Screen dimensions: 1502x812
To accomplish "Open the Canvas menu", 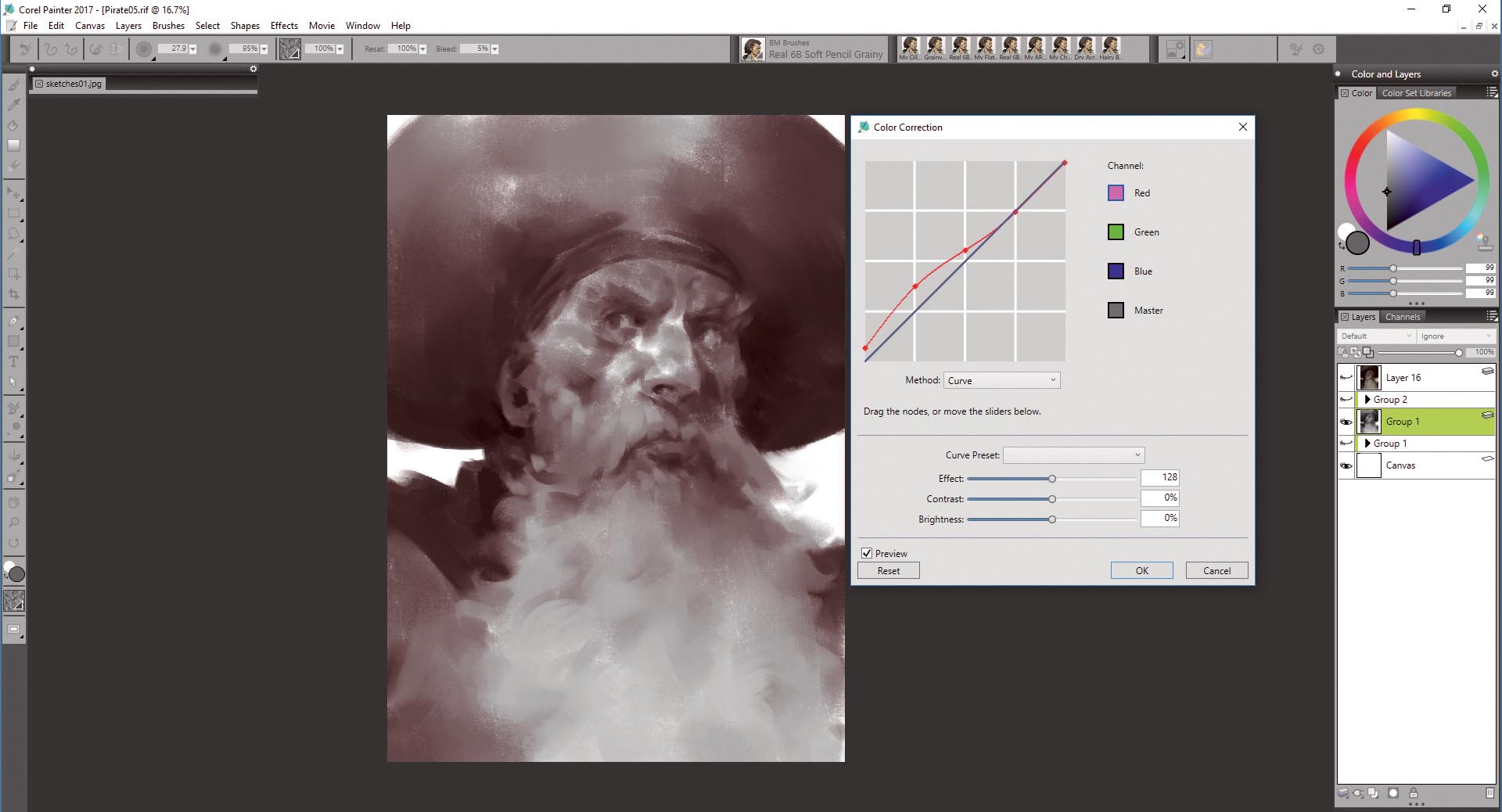I will (90, 26).
